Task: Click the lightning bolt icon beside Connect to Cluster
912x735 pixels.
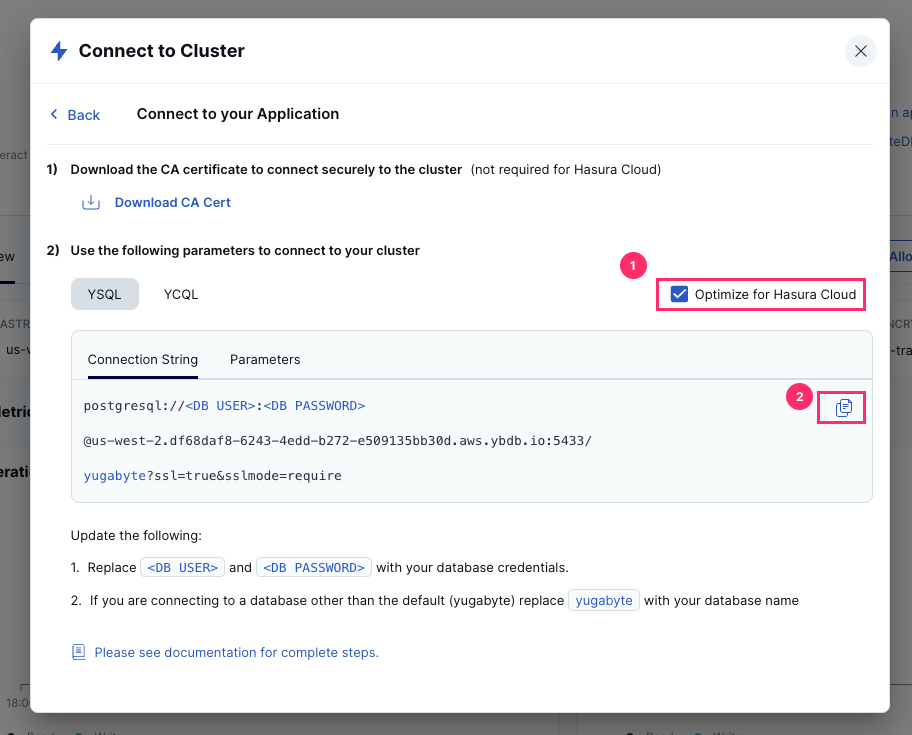Action: (x=58, y=50)
